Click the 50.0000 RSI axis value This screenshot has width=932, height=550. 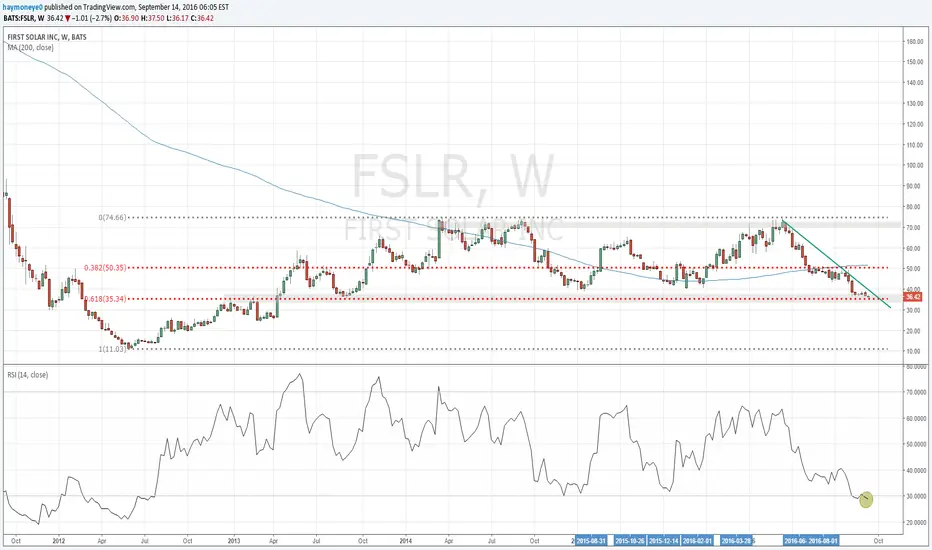click(916, 445)
